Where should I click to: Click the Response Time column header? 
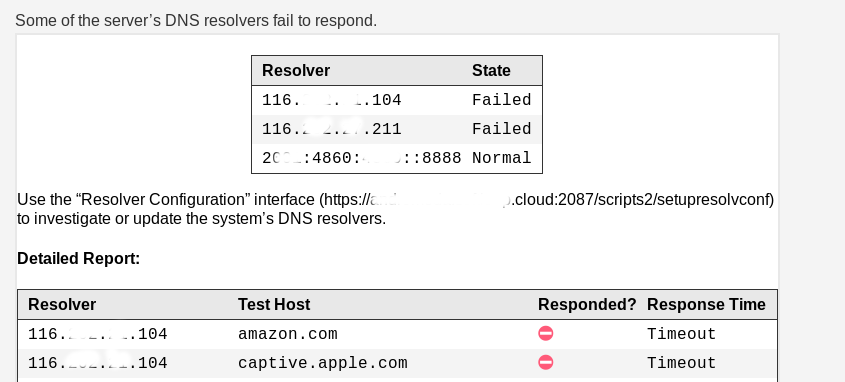pos(706,304)
